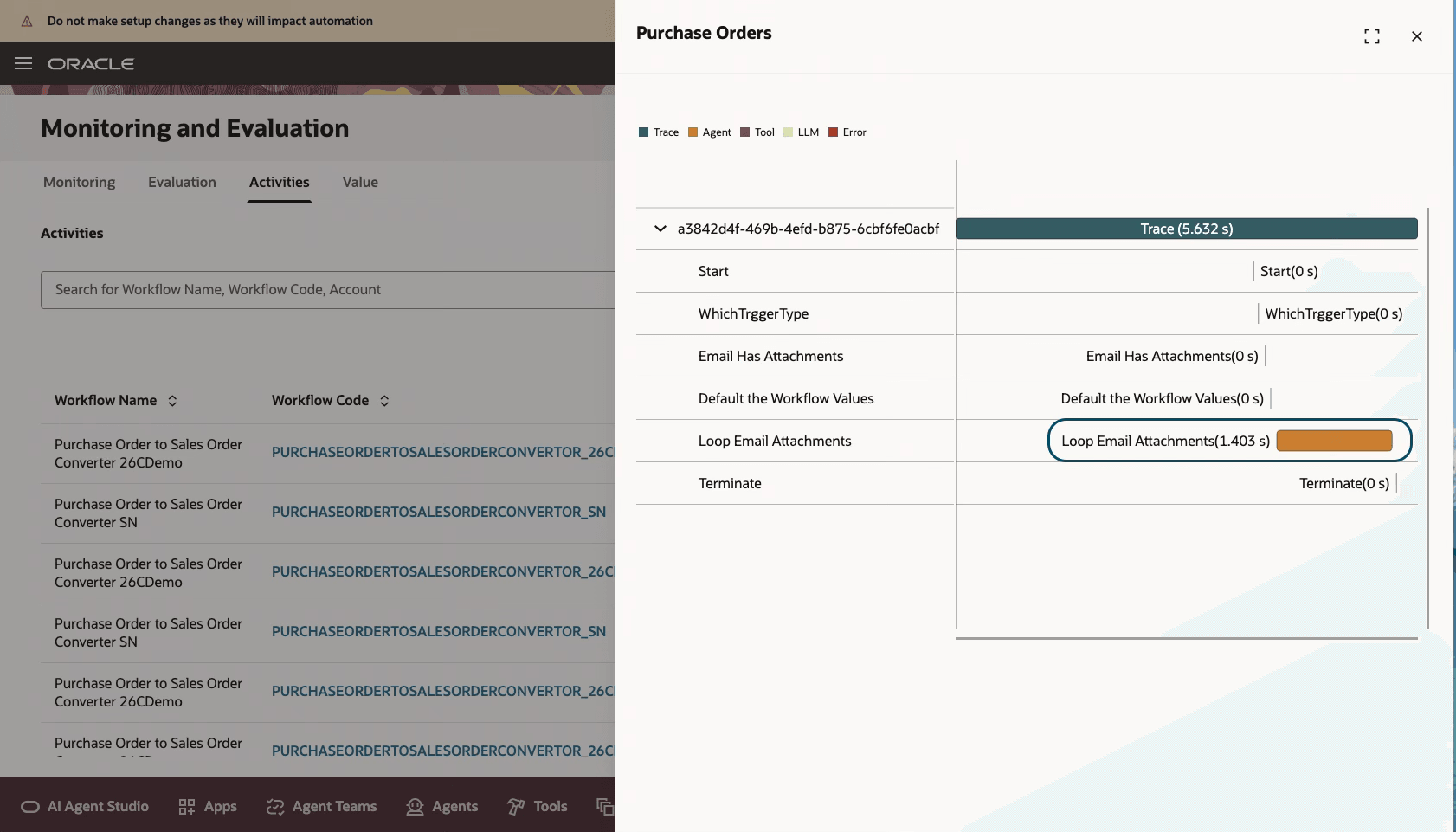Select the WhichTrggerType tree row
Image resolution: width=1456 pixels, height=832 pixels.
795,313
